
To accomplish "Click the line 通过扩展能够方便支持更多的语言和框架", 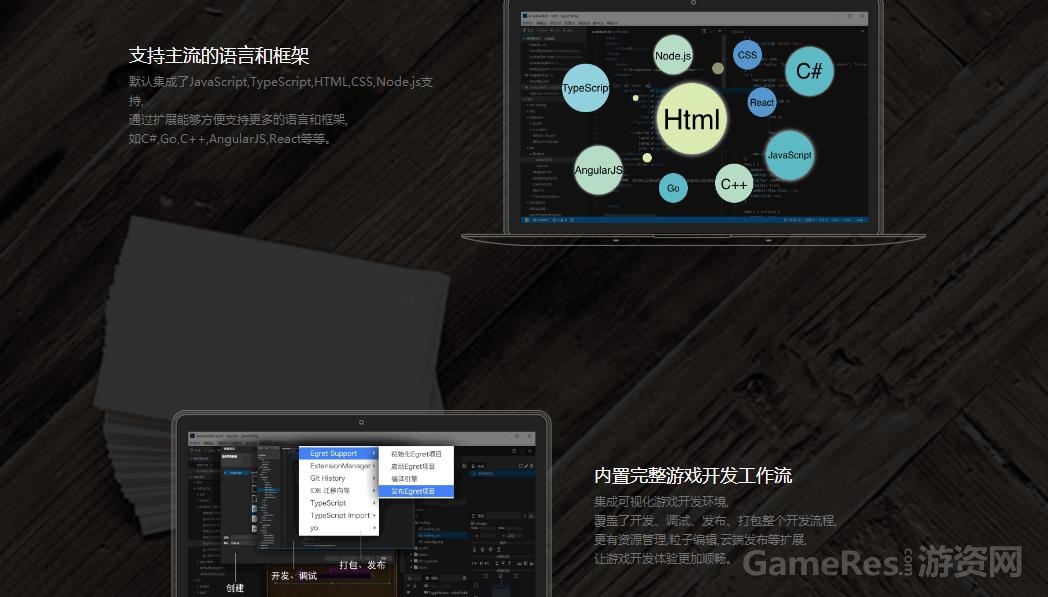I will 238,120.
